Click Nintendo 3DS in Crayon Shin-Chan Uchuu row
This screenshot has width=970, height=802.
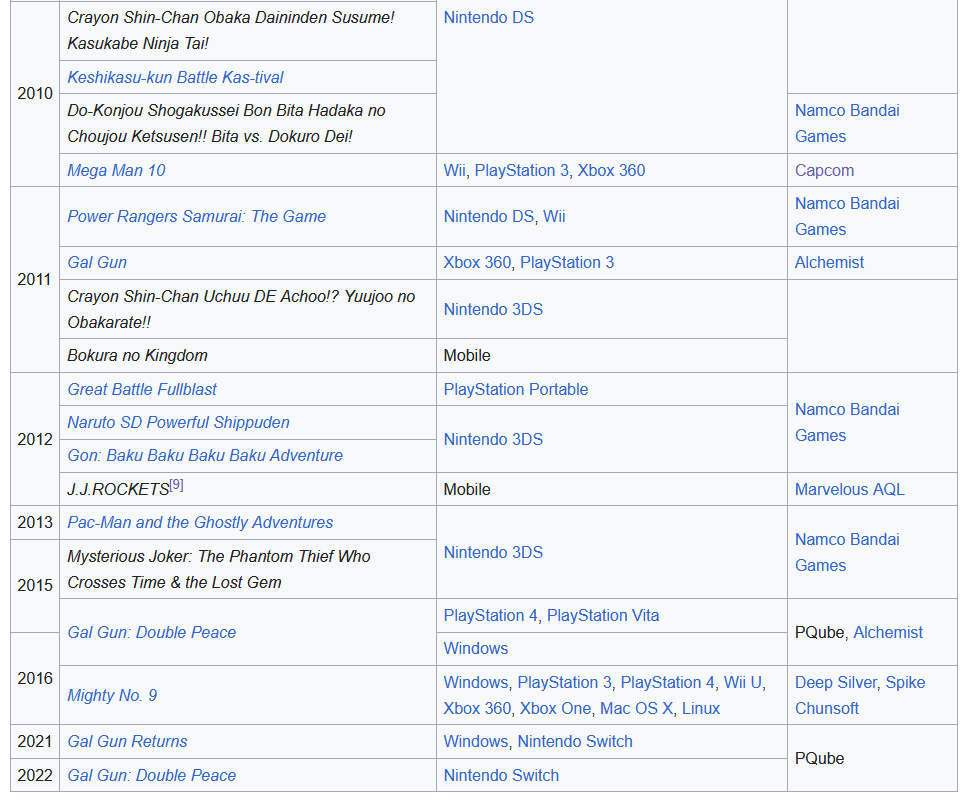click(x=493, y=309)
